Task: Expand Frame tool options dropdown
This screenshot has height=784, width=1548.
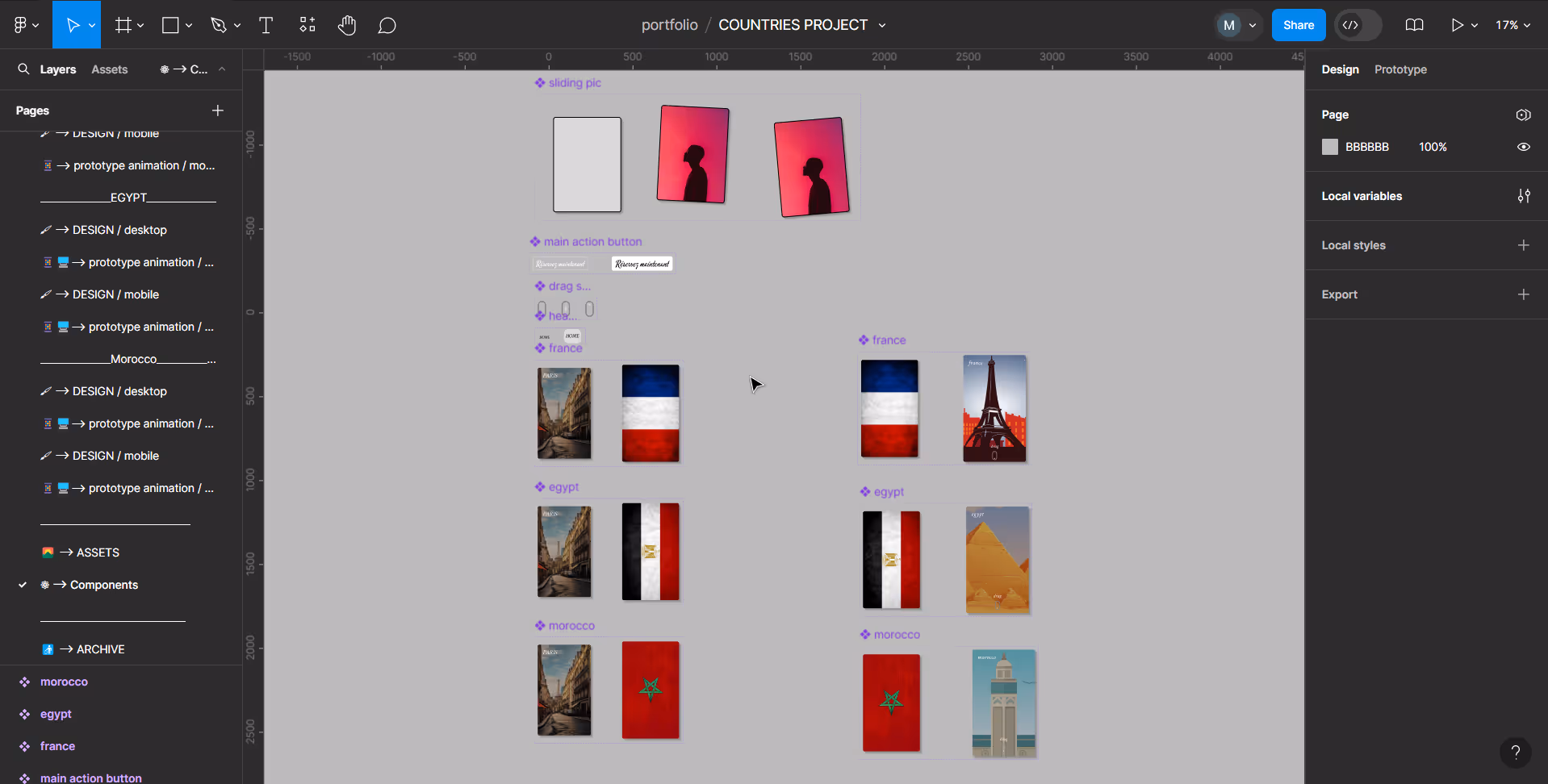Action: click(140, 26)
